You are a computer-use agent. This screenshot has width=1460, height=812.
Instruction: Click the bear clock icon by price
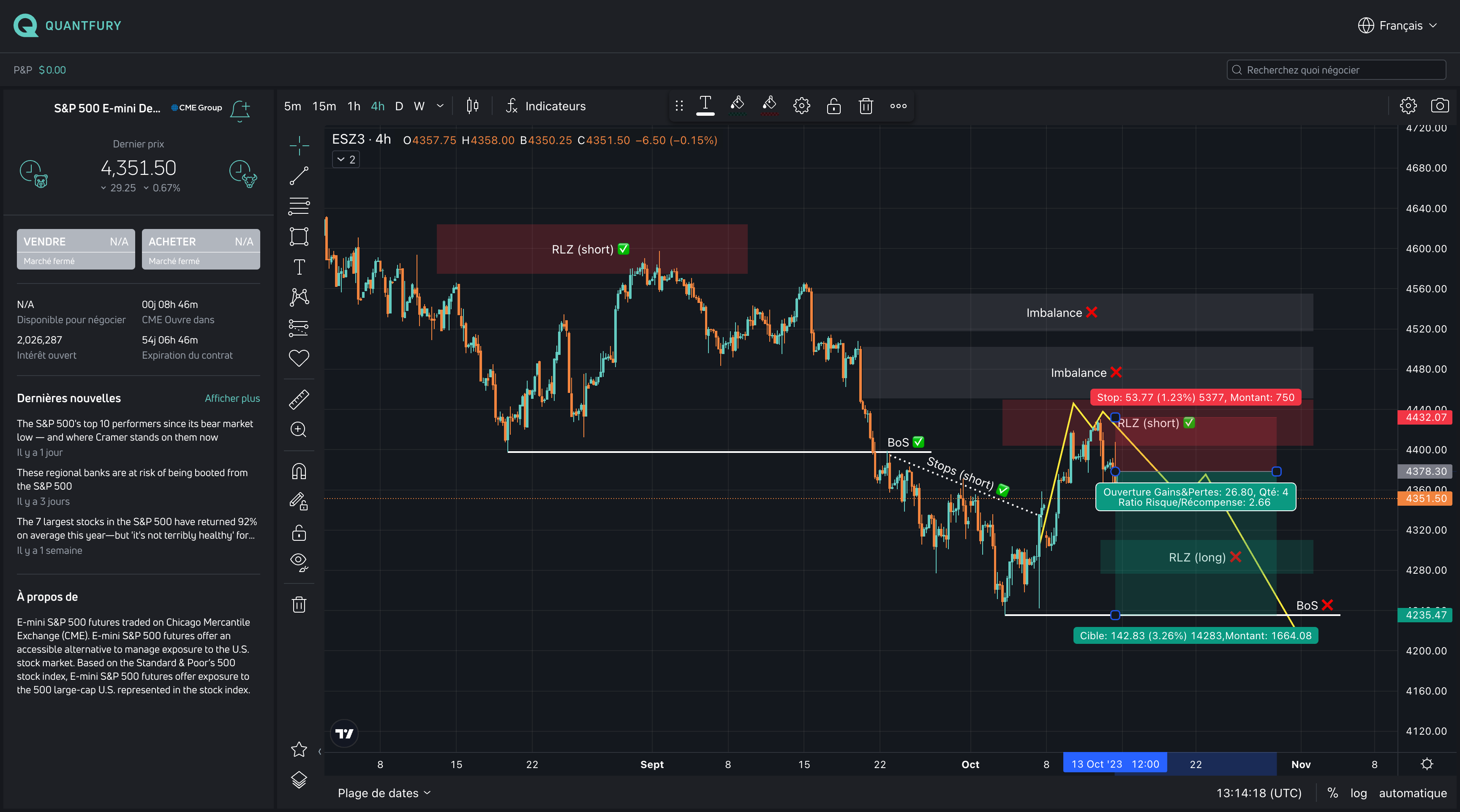point(34,174)
